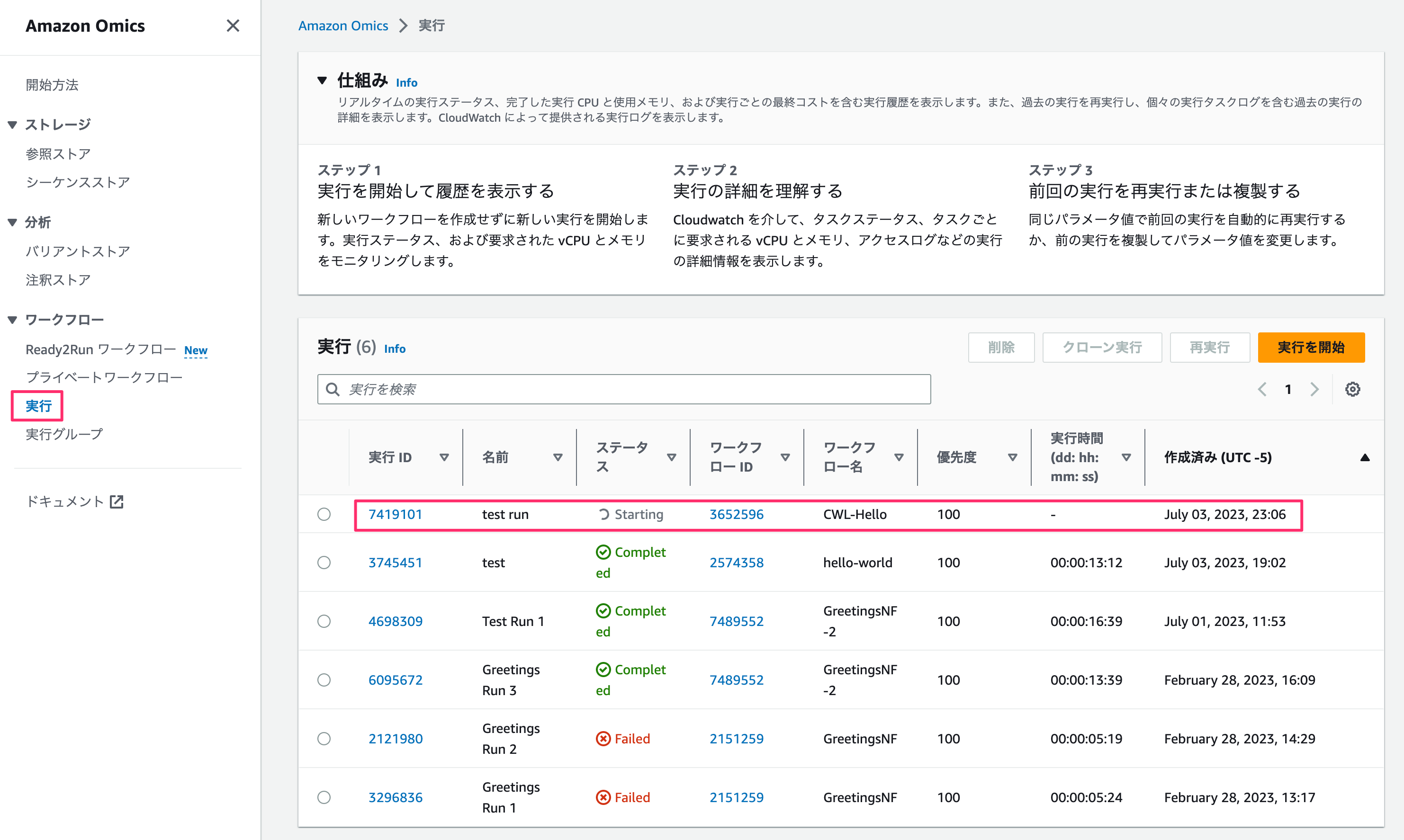Navigate to Amazon Omics breadcrumb
1404x840 pixels.
(343, 26)
